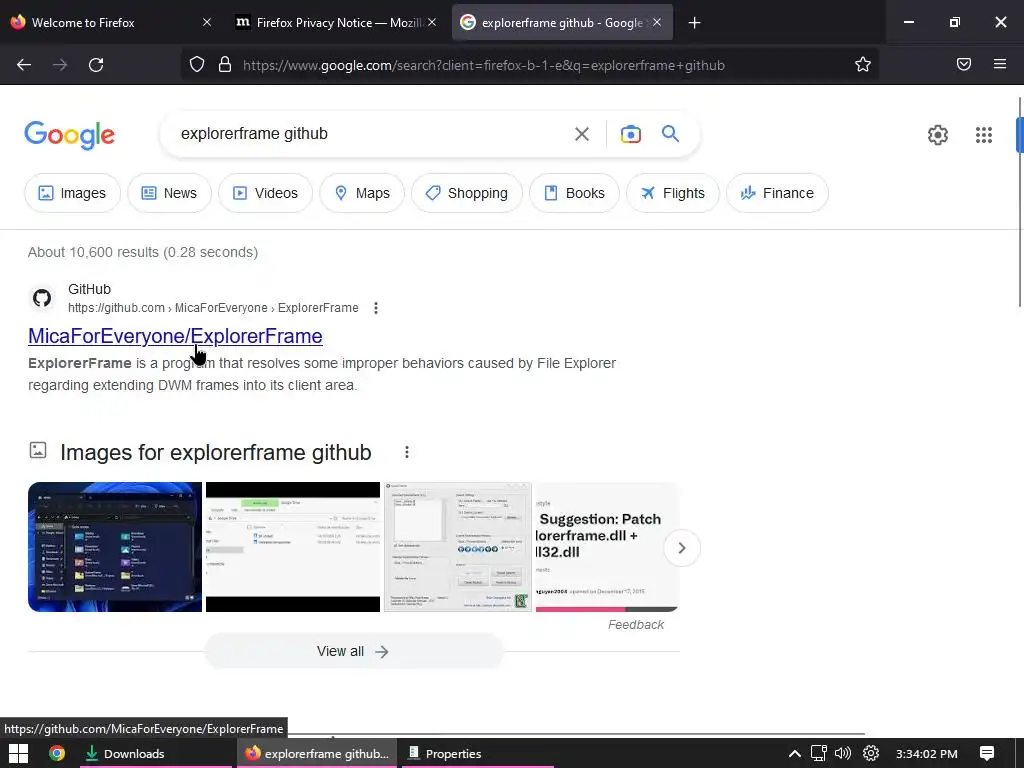Search by image with the camera icon
Image resolution: width=1024 pixels, height=768 pixels.
(630, 134)
